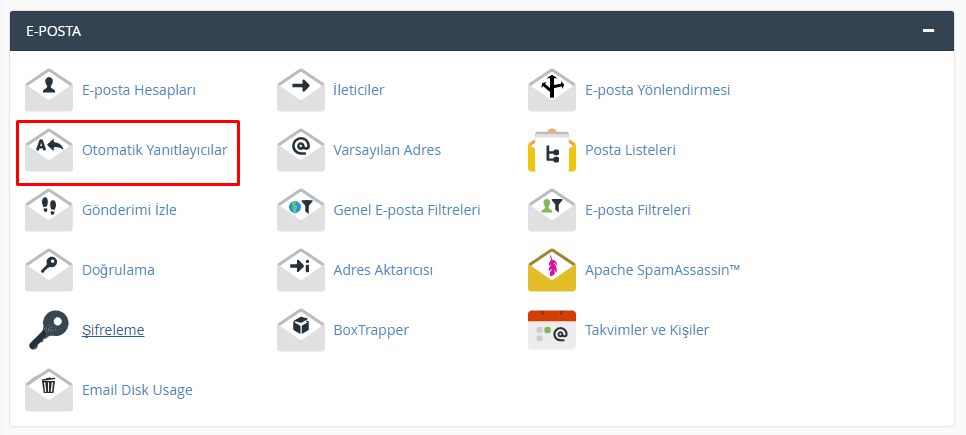The height and width of the screenshot is (435, 966).
Task: Click the Varsayılan Adres @ icon
Action: pyautogui.click(x=301, y=150)
